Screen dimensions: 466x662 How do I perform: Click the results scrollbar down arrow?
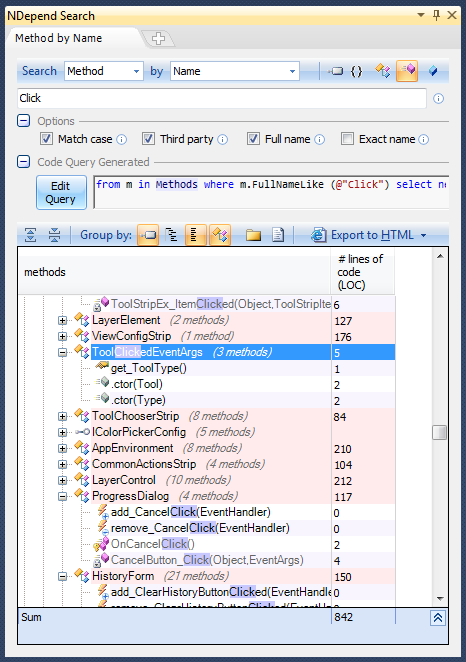(440, 599)
